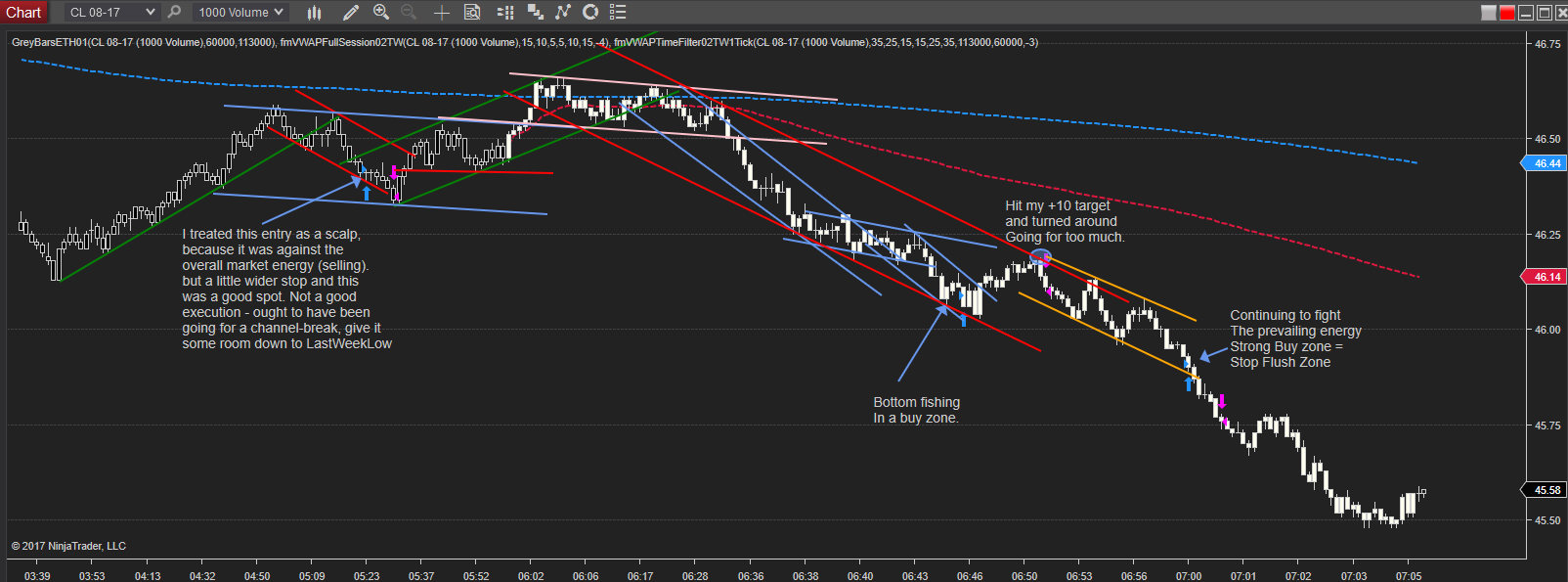Click the 46.44 blue price marker
This screenshot has width=1568, height=582.
[x=1545, y=163]
